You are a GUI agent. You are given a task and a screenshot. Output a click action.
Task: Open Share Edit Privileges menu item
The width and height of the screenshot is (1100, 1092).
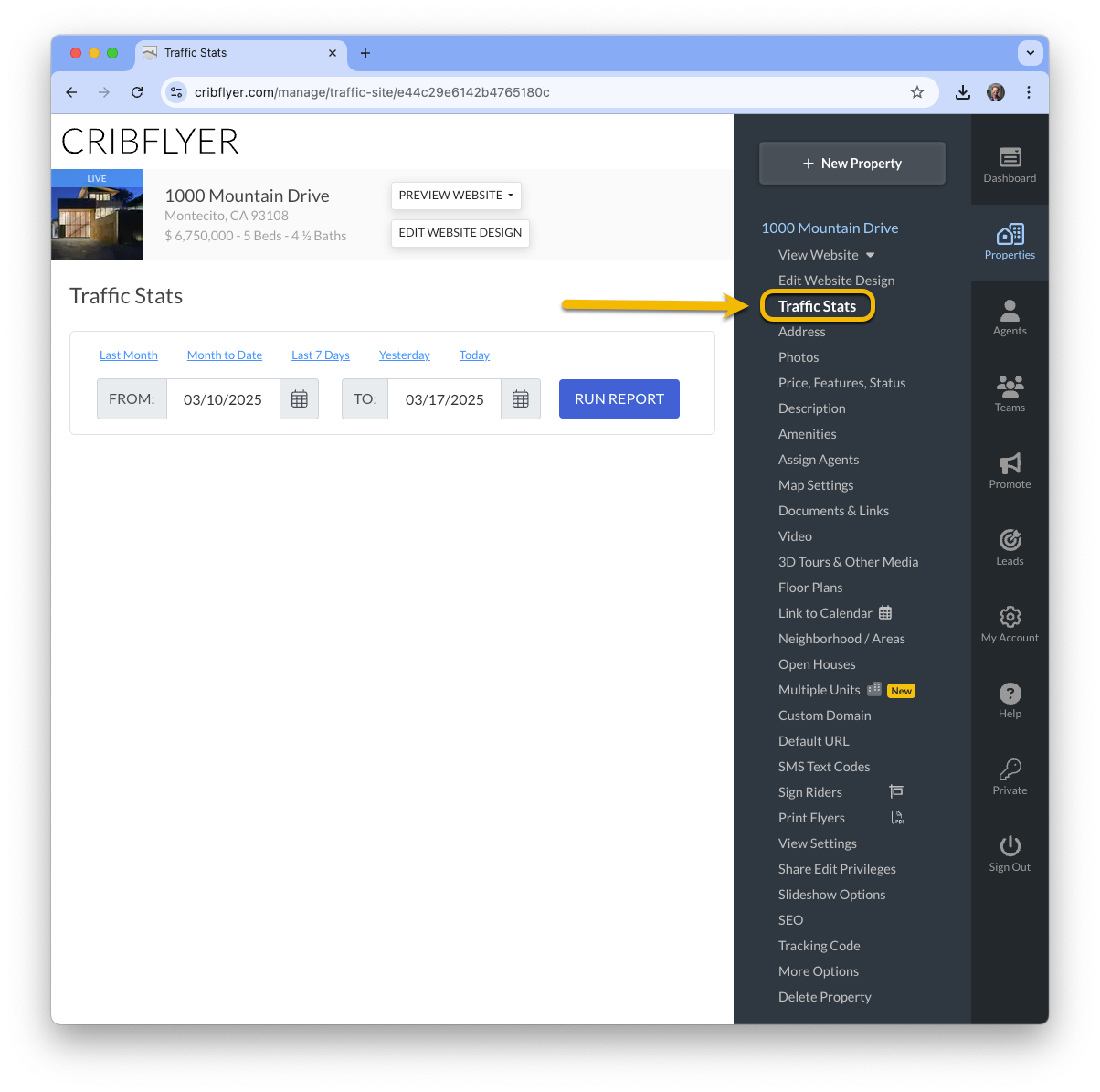pyautogui.click(x=837, y=869)
